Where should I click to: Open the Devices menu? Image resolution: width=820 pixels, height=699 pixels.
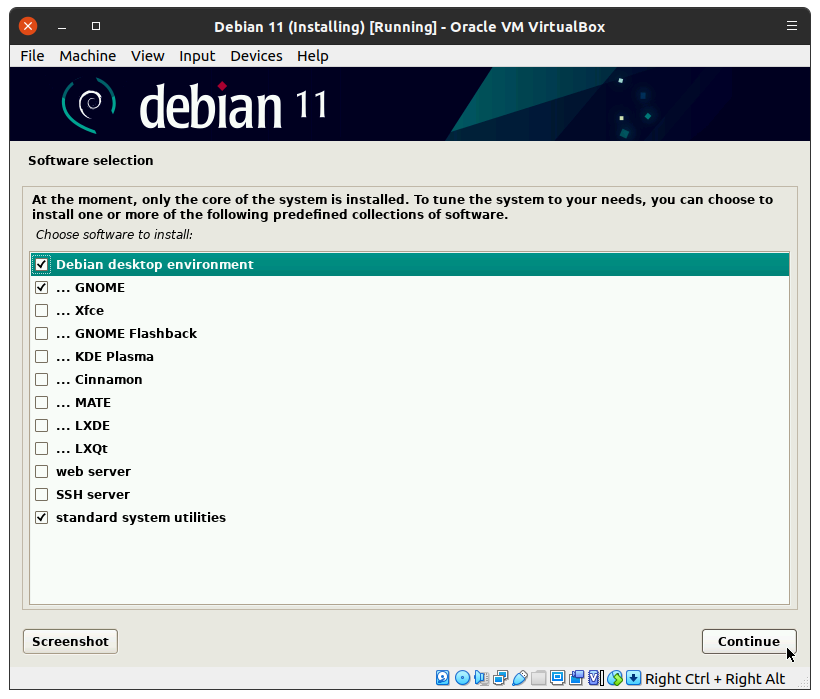tap(256, 56)
